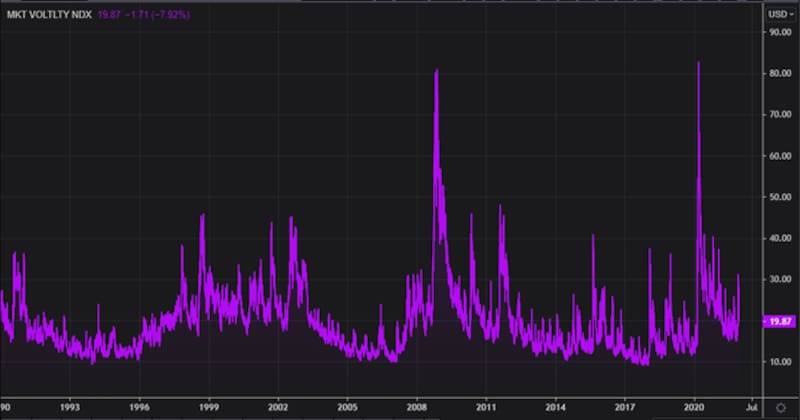The image size is (800, 420).
Task: Select 1993 on the time axis
Action: point(69,407)
